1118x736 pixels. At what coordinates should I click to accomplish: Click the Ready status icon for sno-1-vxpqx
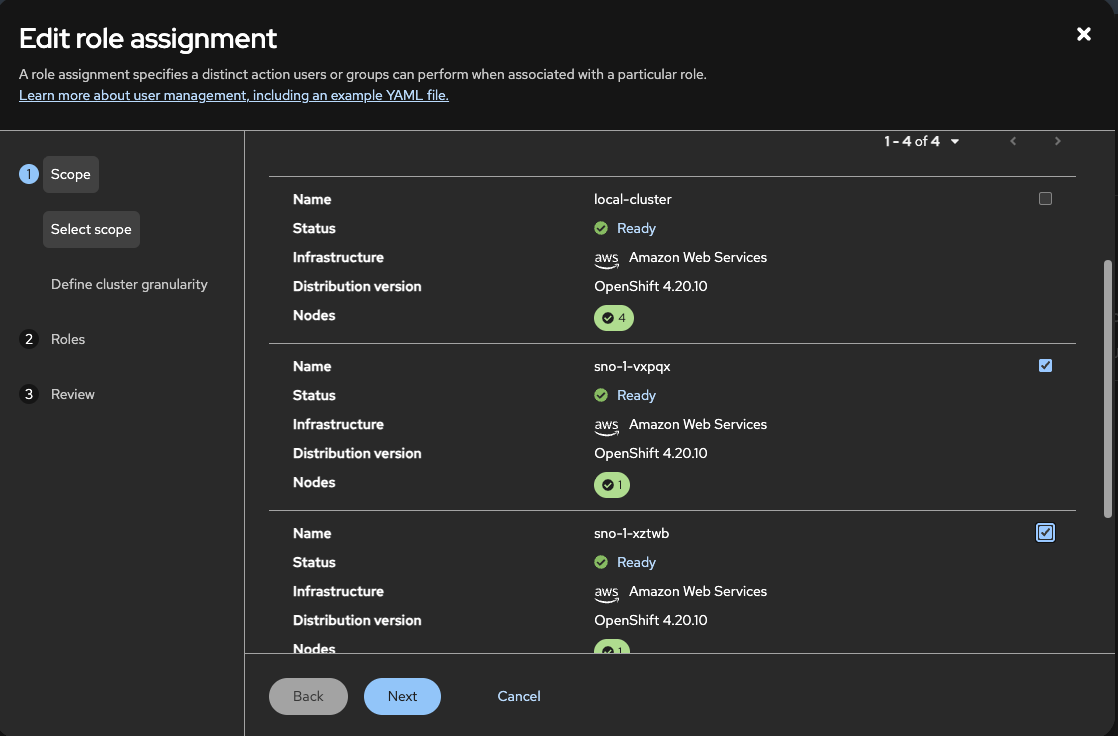601,396
